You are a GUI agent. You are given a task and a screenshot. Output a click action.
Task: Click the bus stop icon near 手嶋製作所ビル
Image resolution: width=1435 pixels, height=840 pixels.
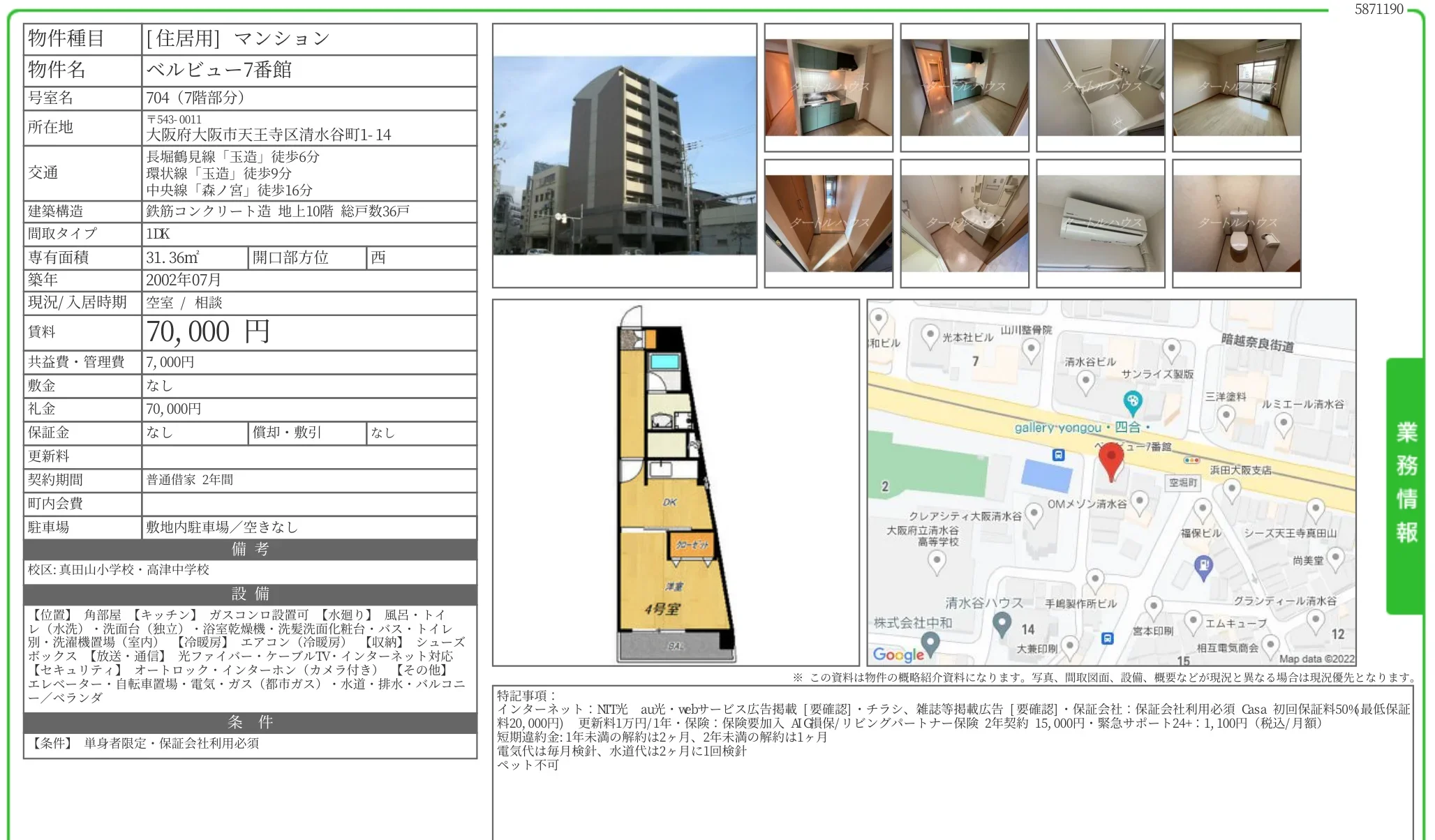coord(1107,638)
